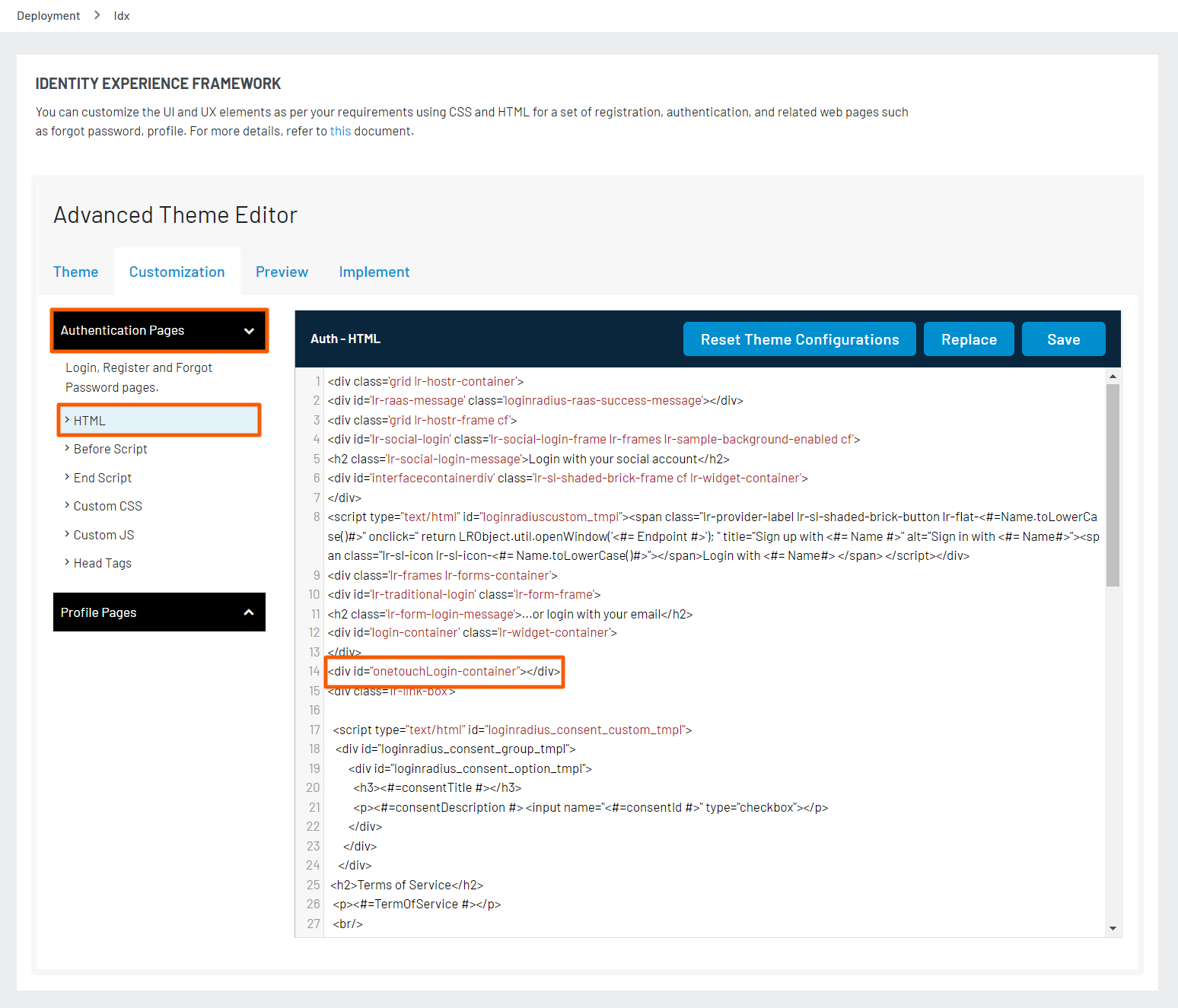This screenshot has width=1178, height=1008.
Task: Expand the Custom CSS item
Action: coord(107,505)
